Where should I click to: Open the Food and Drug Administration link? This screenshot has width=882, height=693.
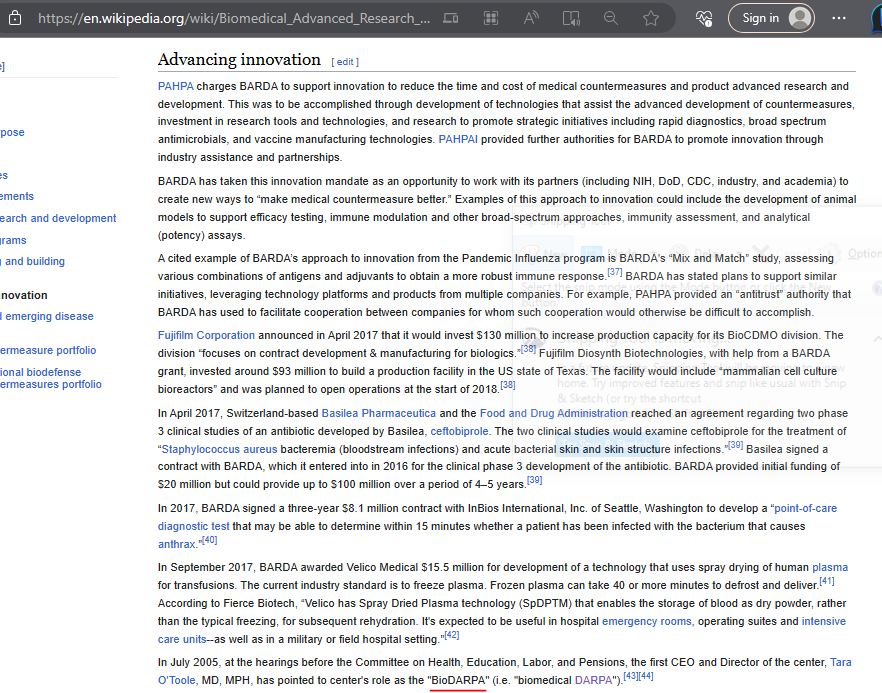[554, 413]
